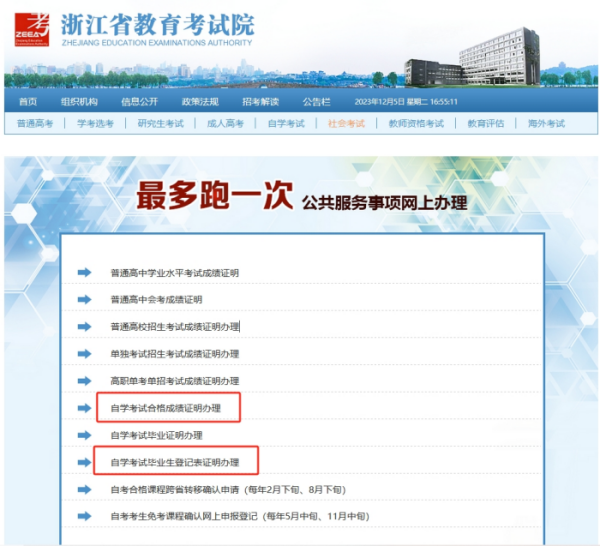
Task: Open 自学考试毕业生登记表证明办理 link
Action: pos(175,463)
